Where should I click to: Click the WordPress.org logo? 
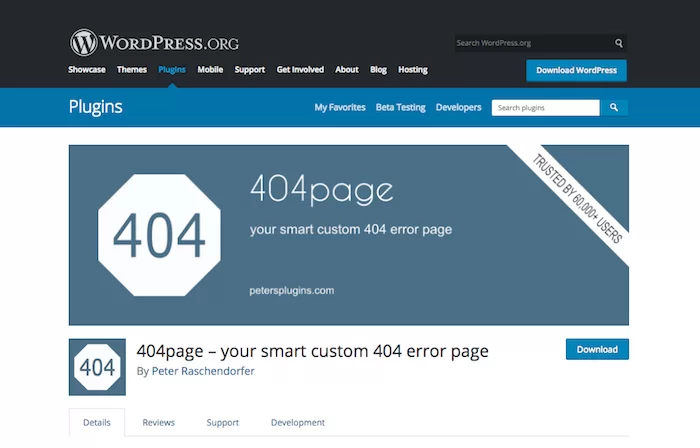154,43
